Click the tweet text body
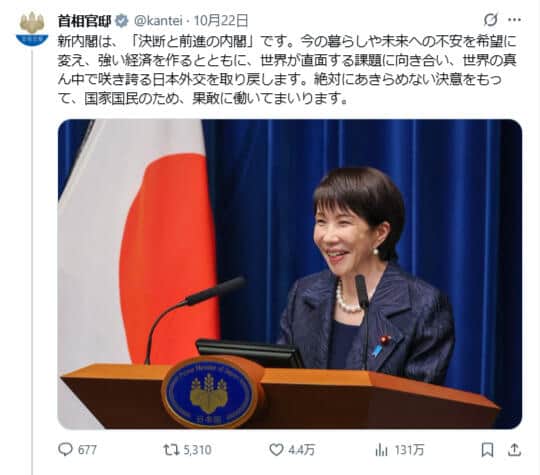540x475 pixels. pos(287,70)
